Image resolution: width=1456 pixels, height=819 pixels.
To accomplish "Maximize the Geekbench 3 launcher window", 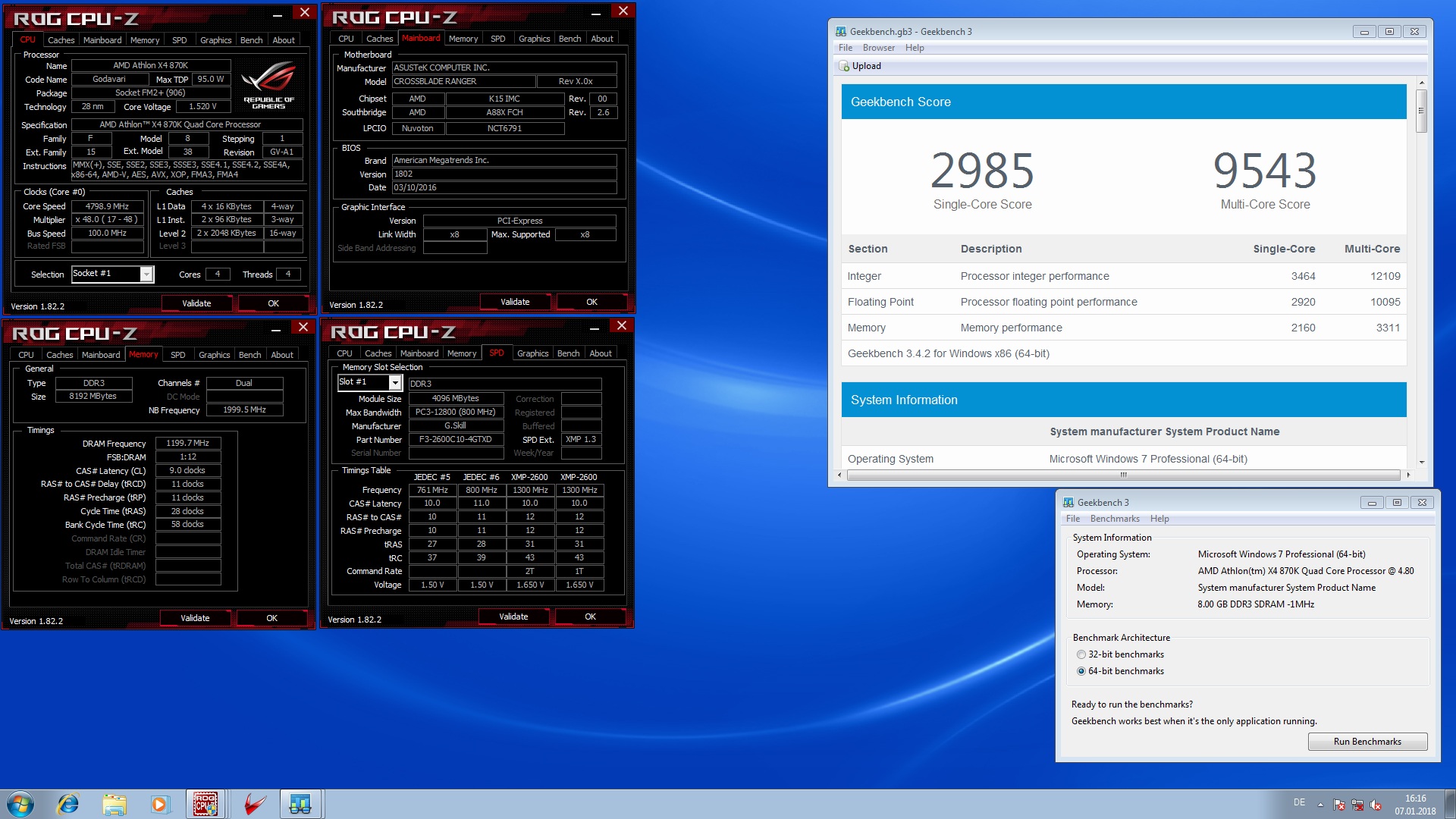I will tap(1397, 503).
